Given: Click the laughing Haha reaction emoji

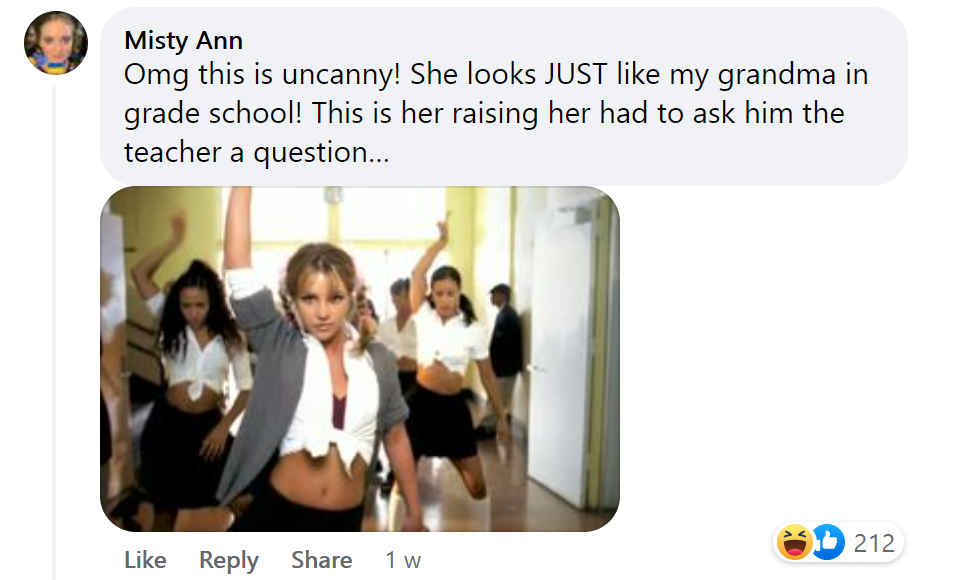Looking at the screenshot, I should (x=792, y=543).
